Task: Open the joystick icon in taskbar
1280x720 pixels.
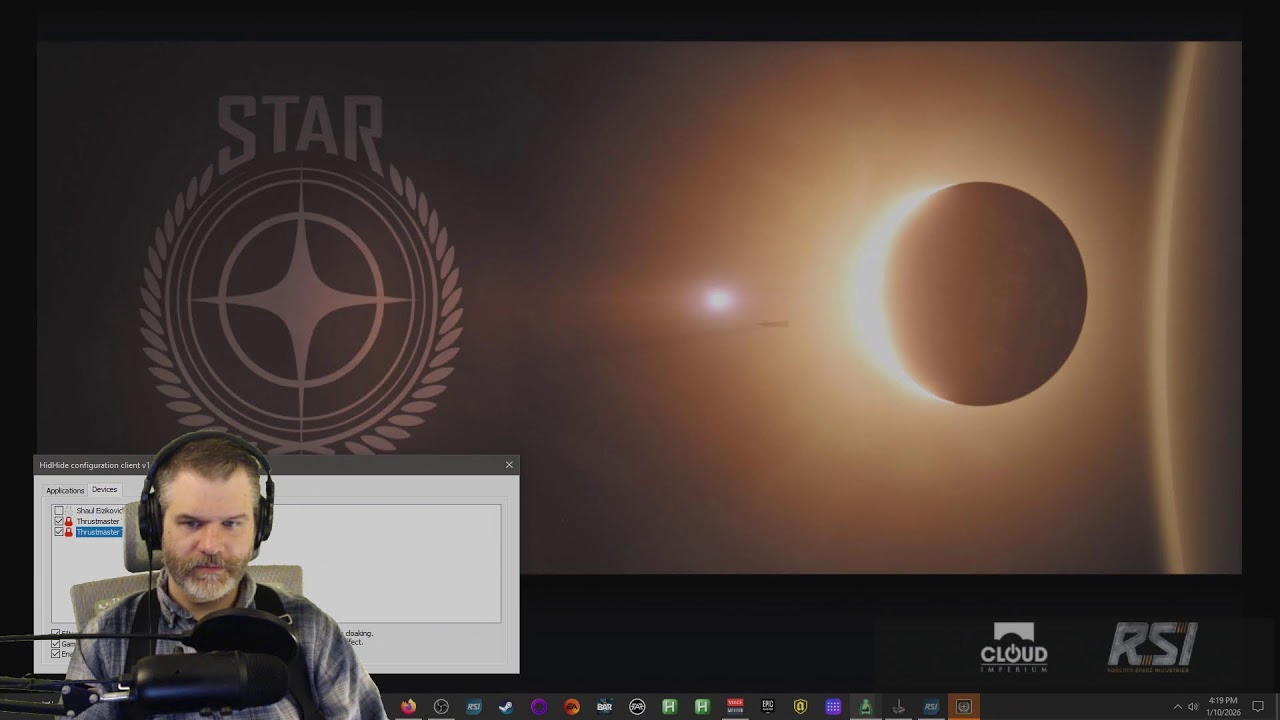Action: [x=898, y=707]
